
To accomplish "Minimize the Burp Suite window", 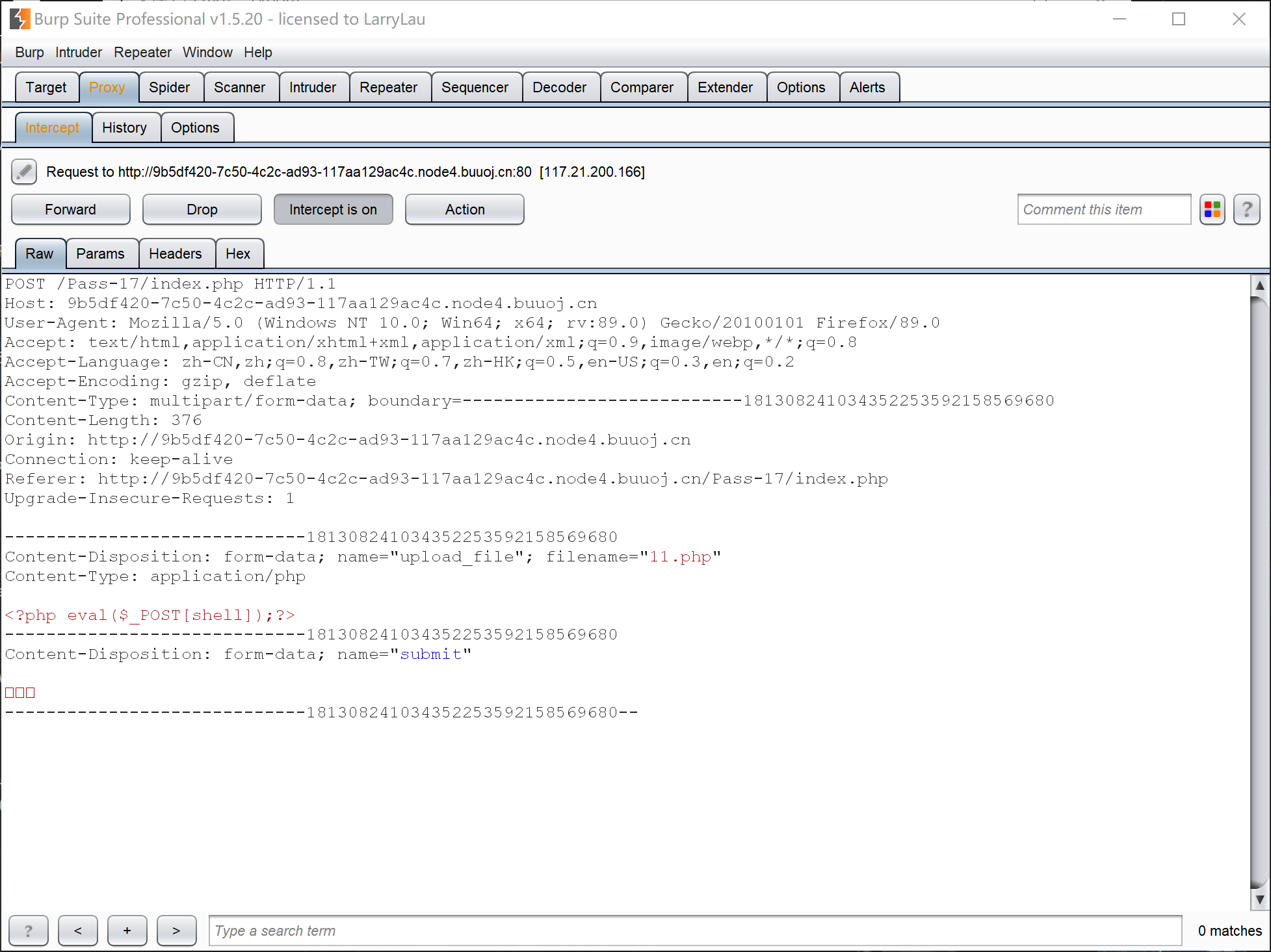I will [1120, 19].
